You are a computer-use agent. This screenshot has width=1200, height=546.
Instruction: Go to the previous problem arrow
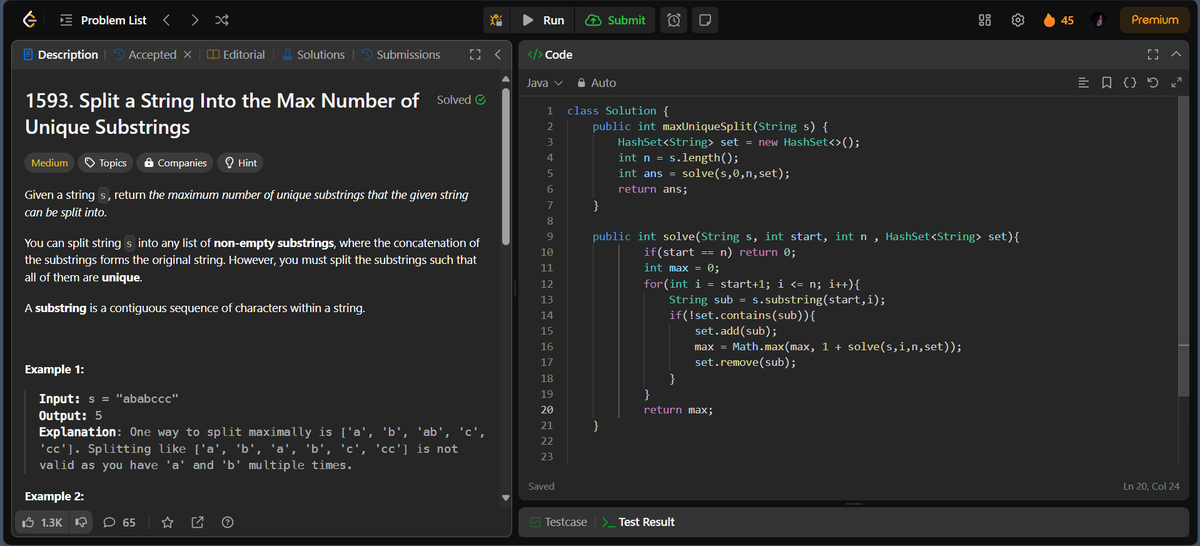tap(167, 20)
